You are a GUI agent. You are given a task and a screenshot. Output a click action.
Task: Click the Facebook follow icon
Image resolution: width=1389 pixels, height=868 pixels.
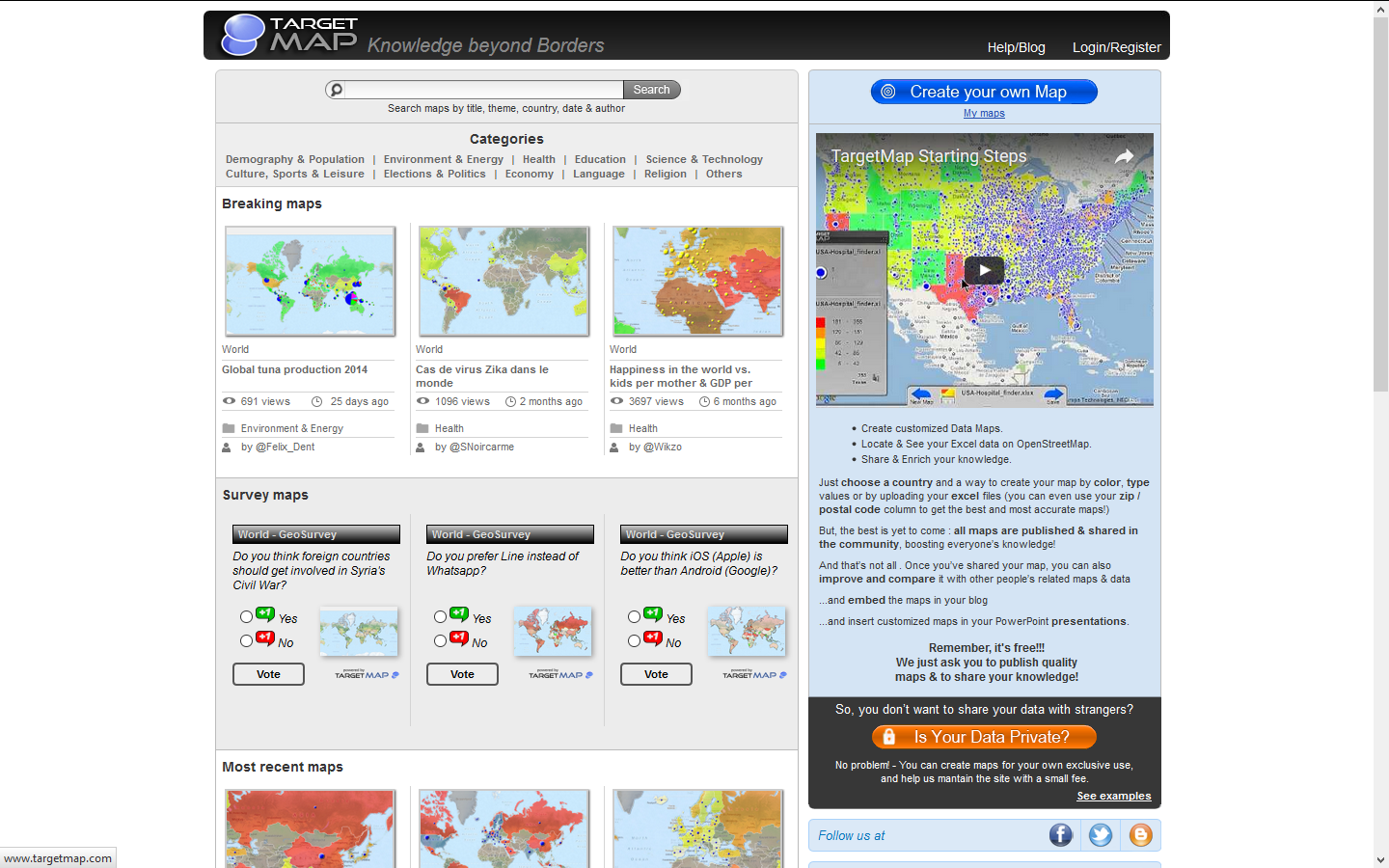click(1060, 835)
